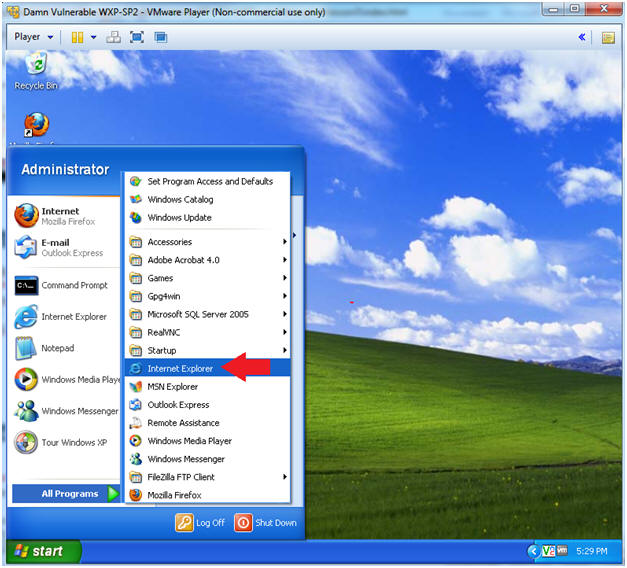Launch Windows Media Player from programs list

208,441
